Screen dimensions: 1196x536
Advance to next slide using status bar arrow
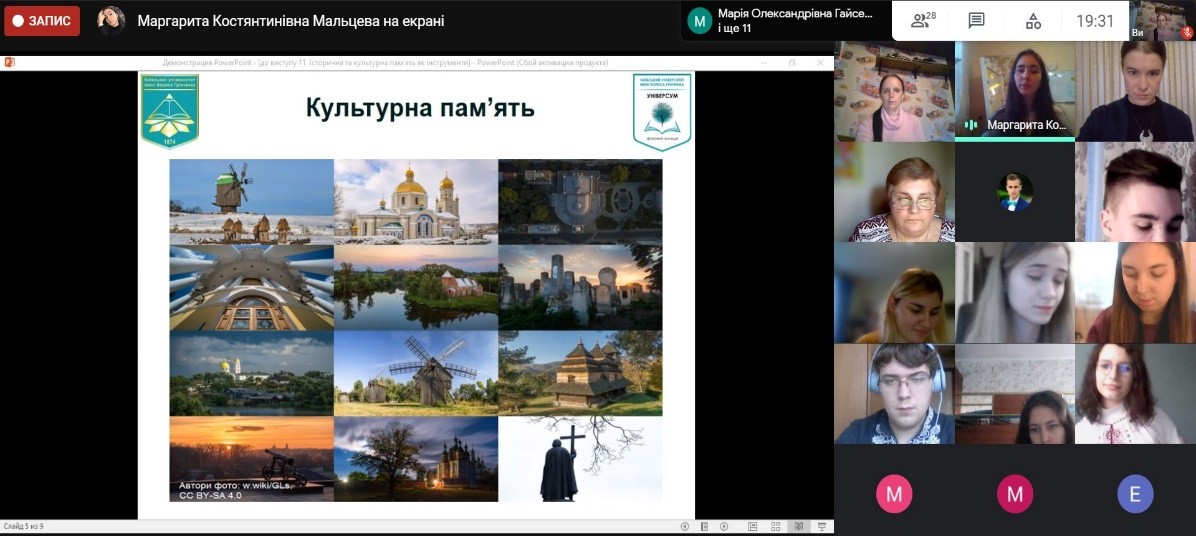[x=724, y=526]
